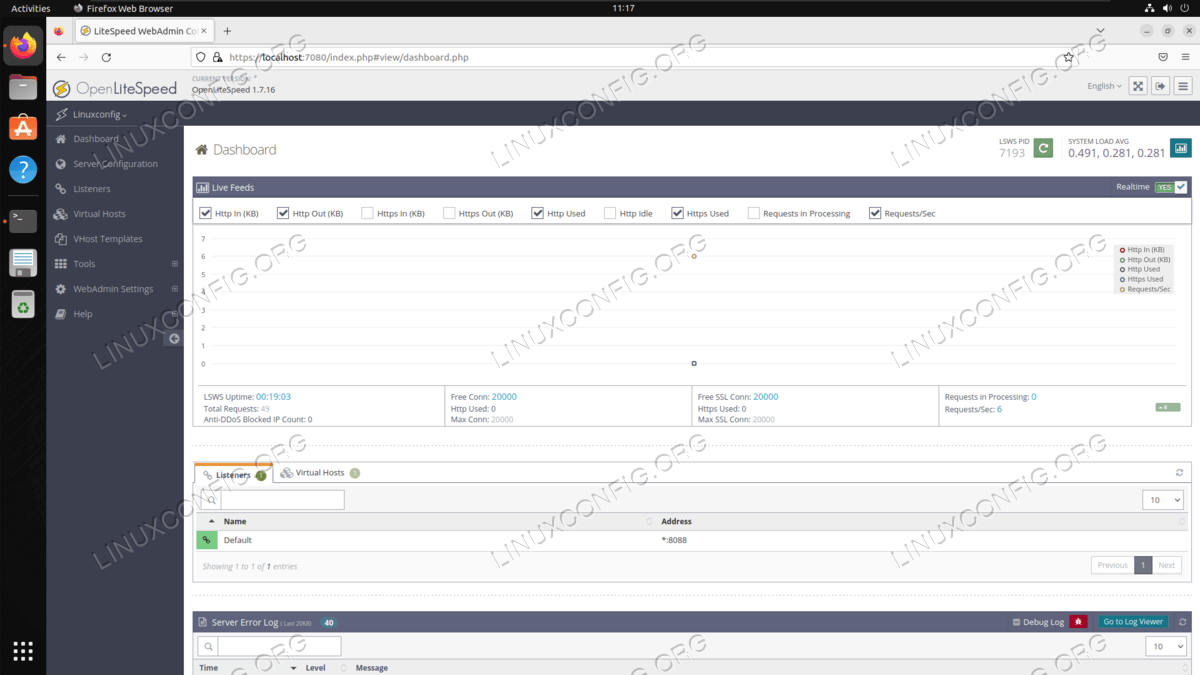Change Error Log entries-per-page dropdown
The width and height of the screenshot is (1200, 675).
click(x=1166, y=646)
